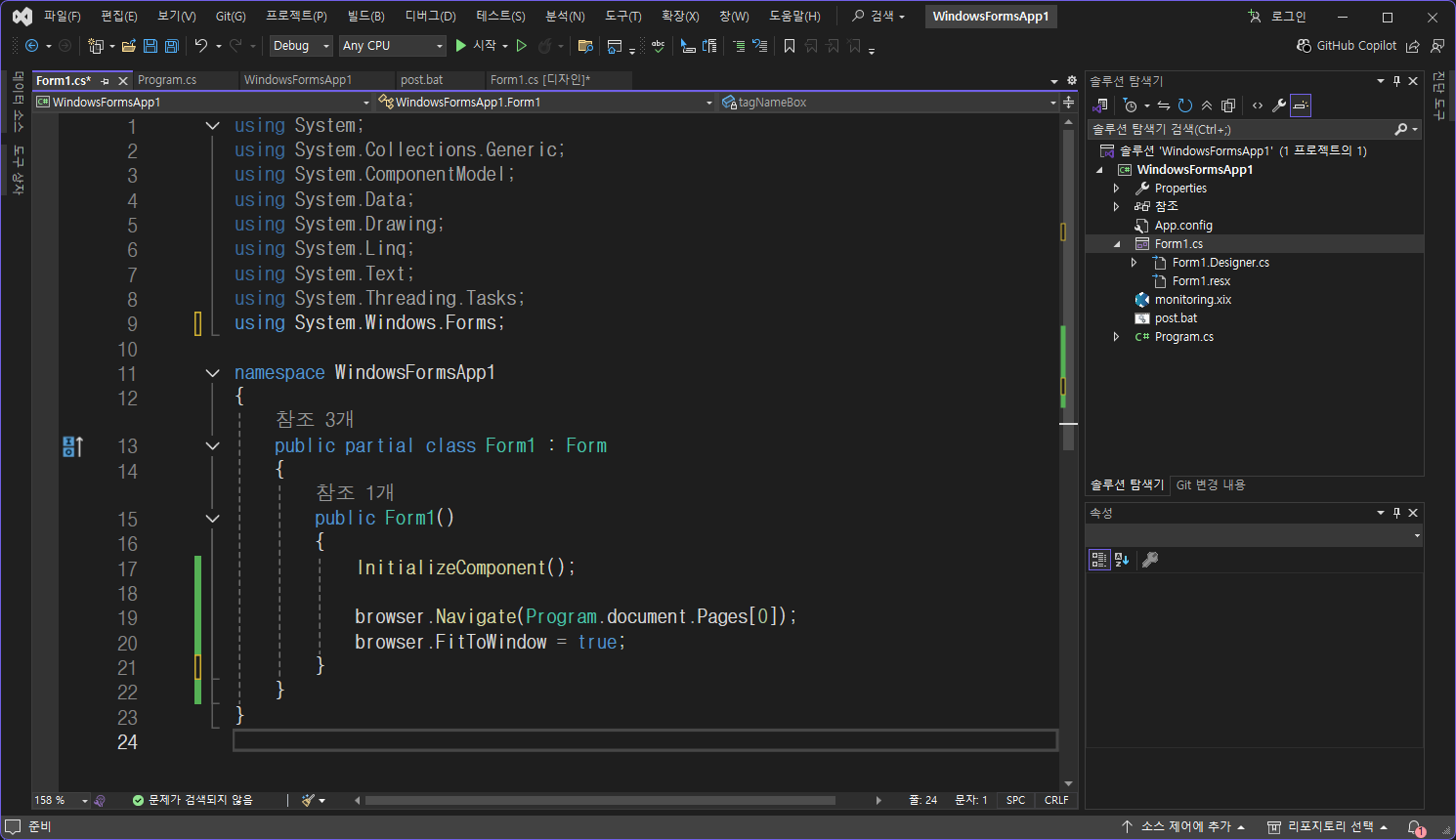This screenshot has height=840, width=1456.
Task: Click the Undo arrow in the toolbar
Action: tap(200, 46)
